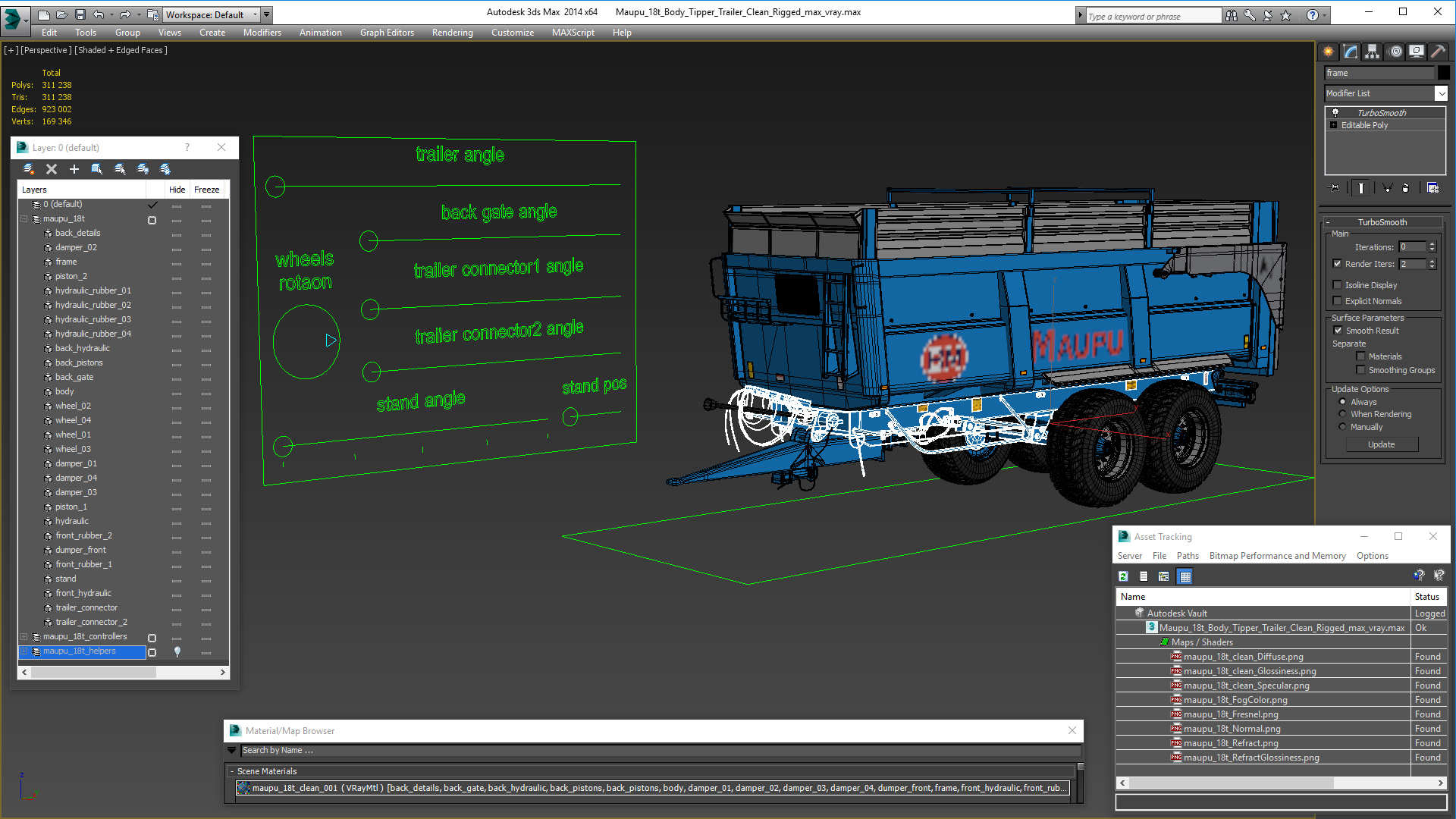Image resolution: width=1456 pixels, height=819 pixels.
Task: Click the Save File floppy icon
Action: point(80,14)
